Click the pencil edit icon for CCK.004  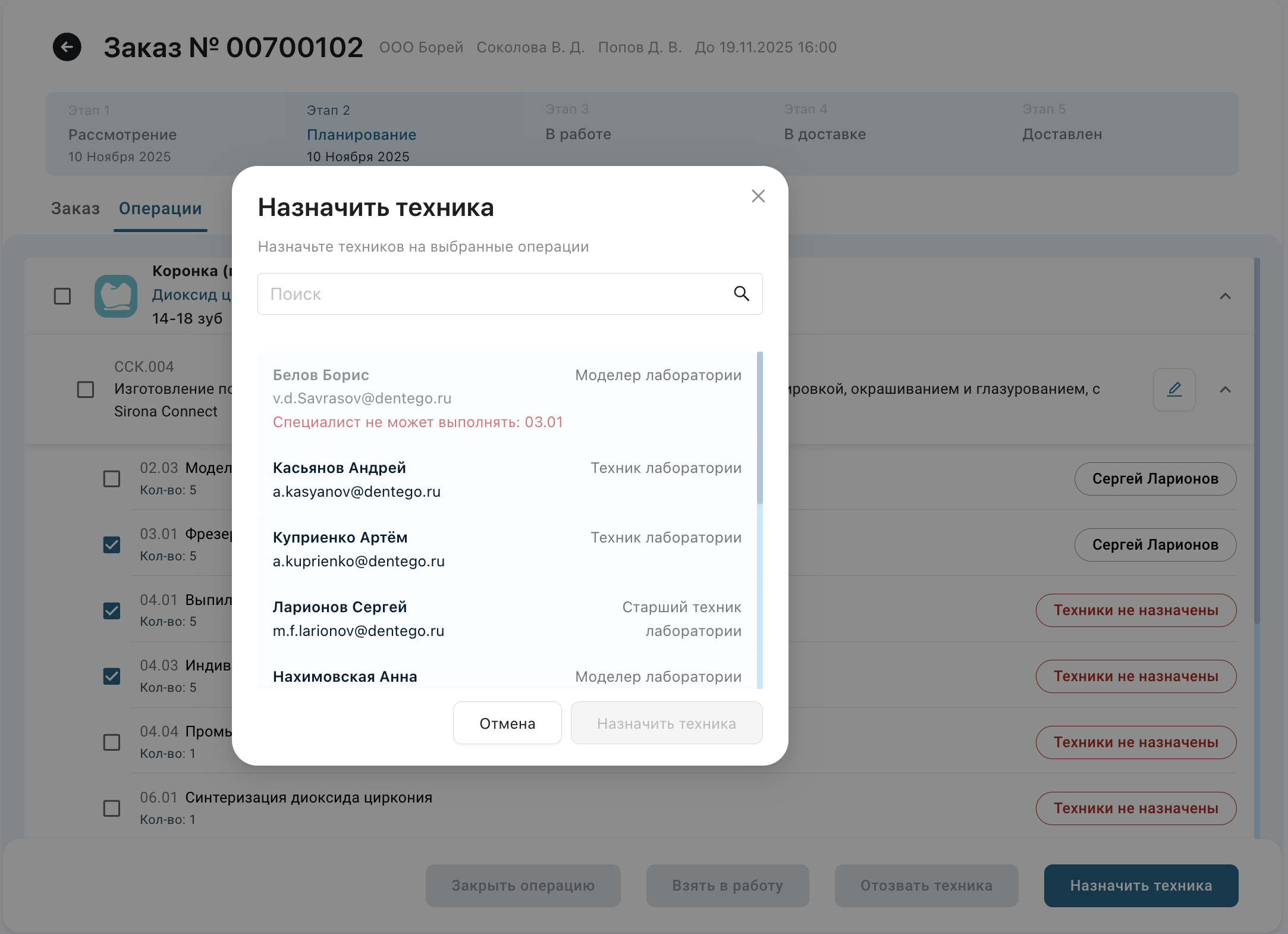(x=1174, y=390)
